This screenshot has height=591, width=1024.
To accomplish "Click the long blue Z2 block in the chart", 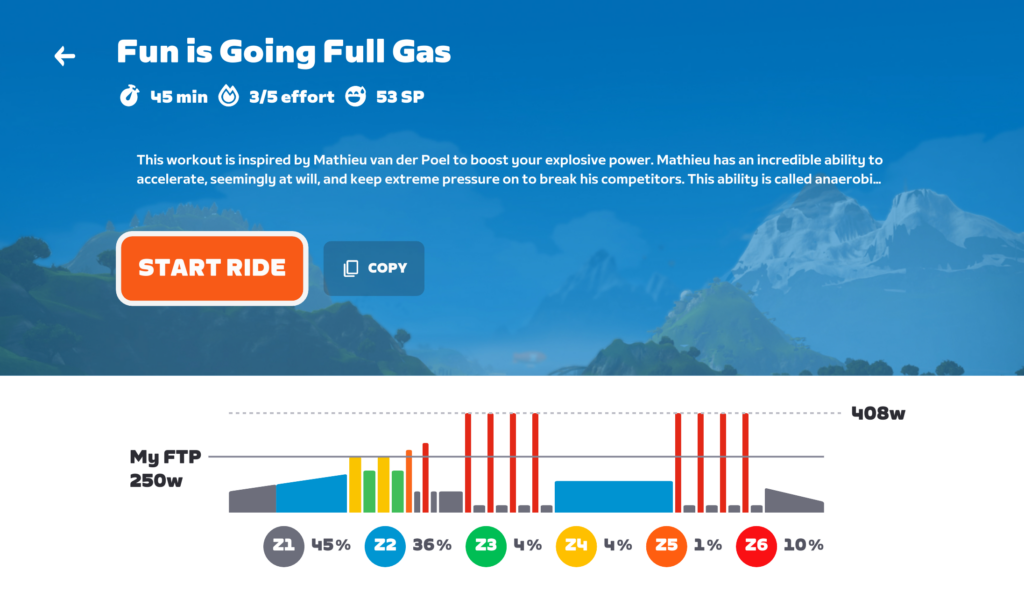I will coord(613,497).
